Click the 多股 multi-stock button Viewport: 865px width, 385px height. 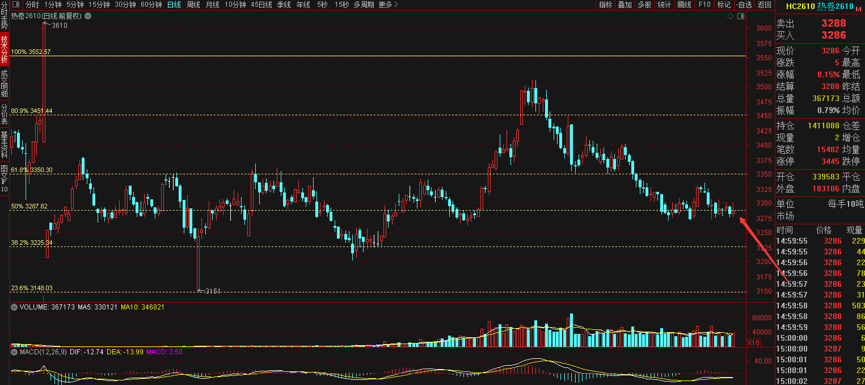(644, 4)
